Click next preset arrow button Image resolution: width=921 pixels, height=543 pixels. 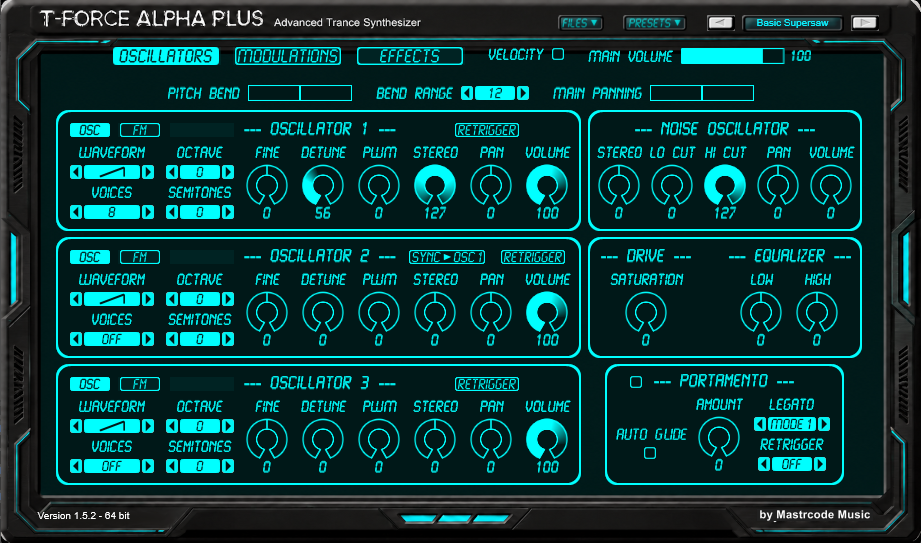[x=865, y=23]
